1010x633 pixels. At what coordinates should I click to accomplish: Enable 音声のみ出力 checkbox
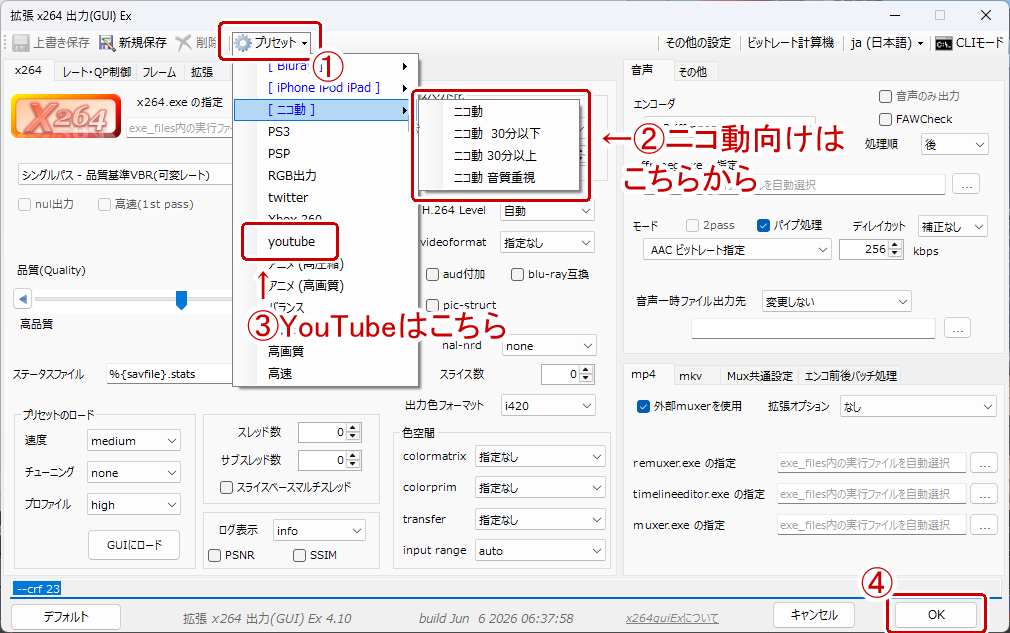coord(886,97)
